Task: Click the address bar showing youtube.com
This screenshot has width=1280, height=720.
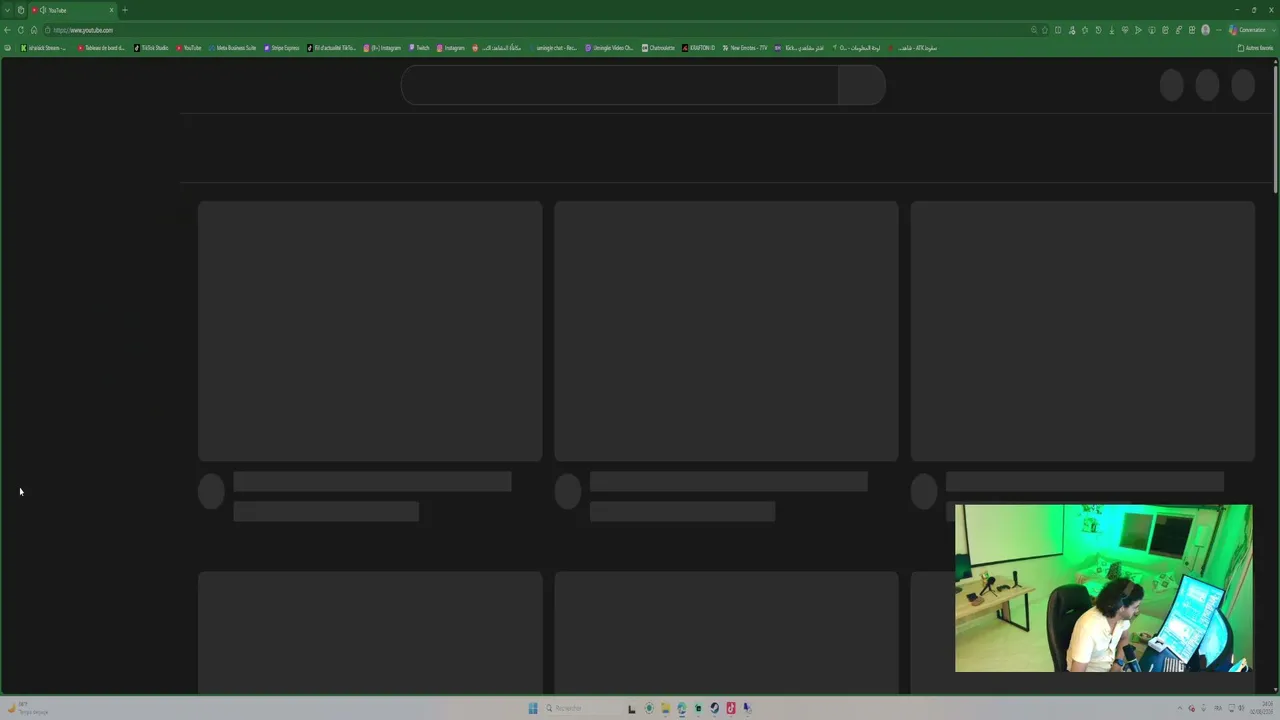Action: 540,30
